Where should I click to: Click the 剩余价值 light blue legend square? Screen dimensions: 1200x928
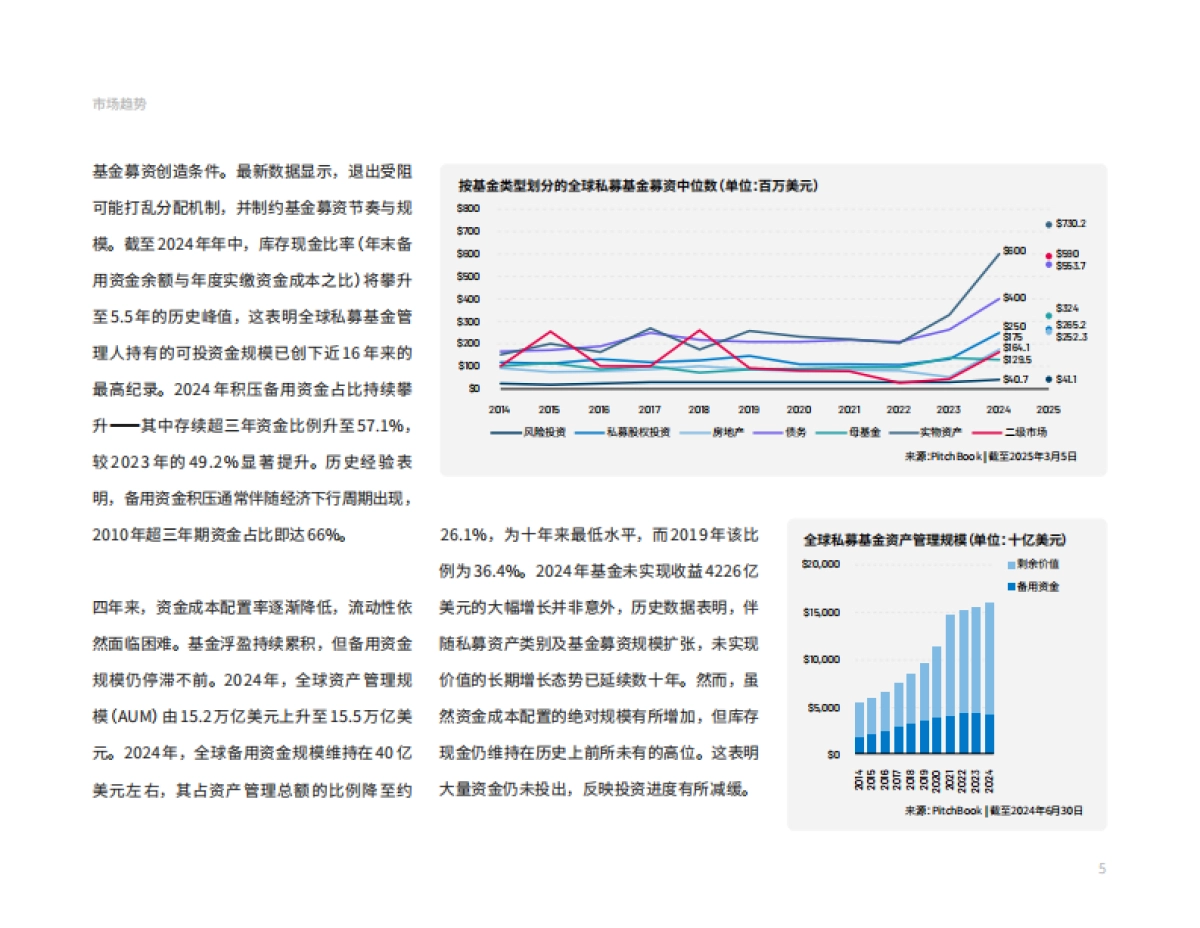tap(1011, 565)
